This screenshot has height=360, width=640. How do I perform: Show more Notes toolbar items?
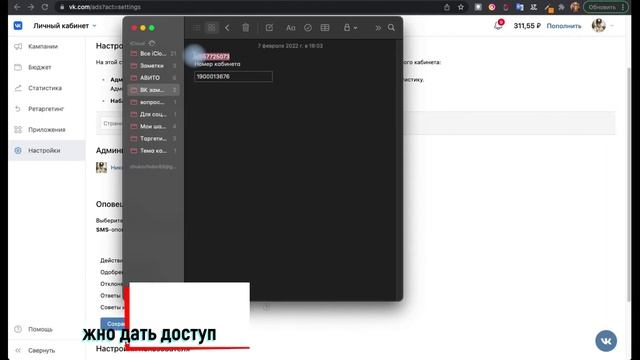click(x=378, y=28)
